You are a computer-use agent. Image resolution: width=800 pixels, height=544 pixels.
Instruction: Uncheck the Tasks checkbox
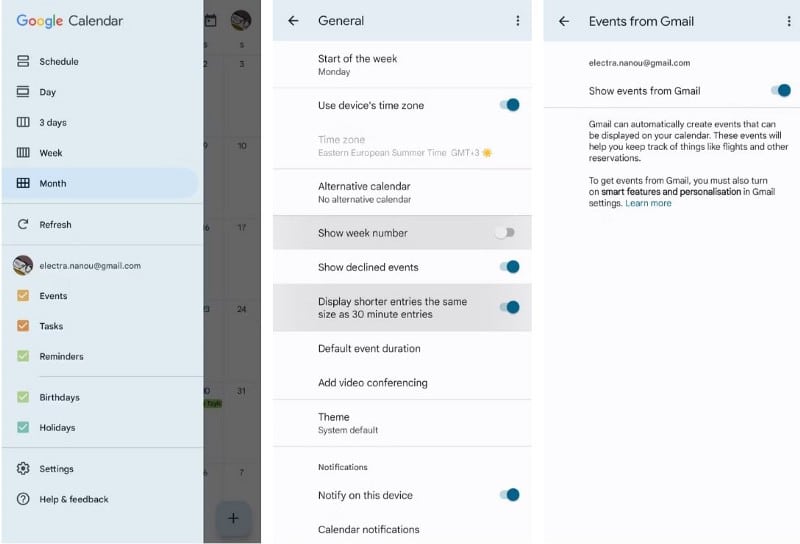click(x=23, y=326)
